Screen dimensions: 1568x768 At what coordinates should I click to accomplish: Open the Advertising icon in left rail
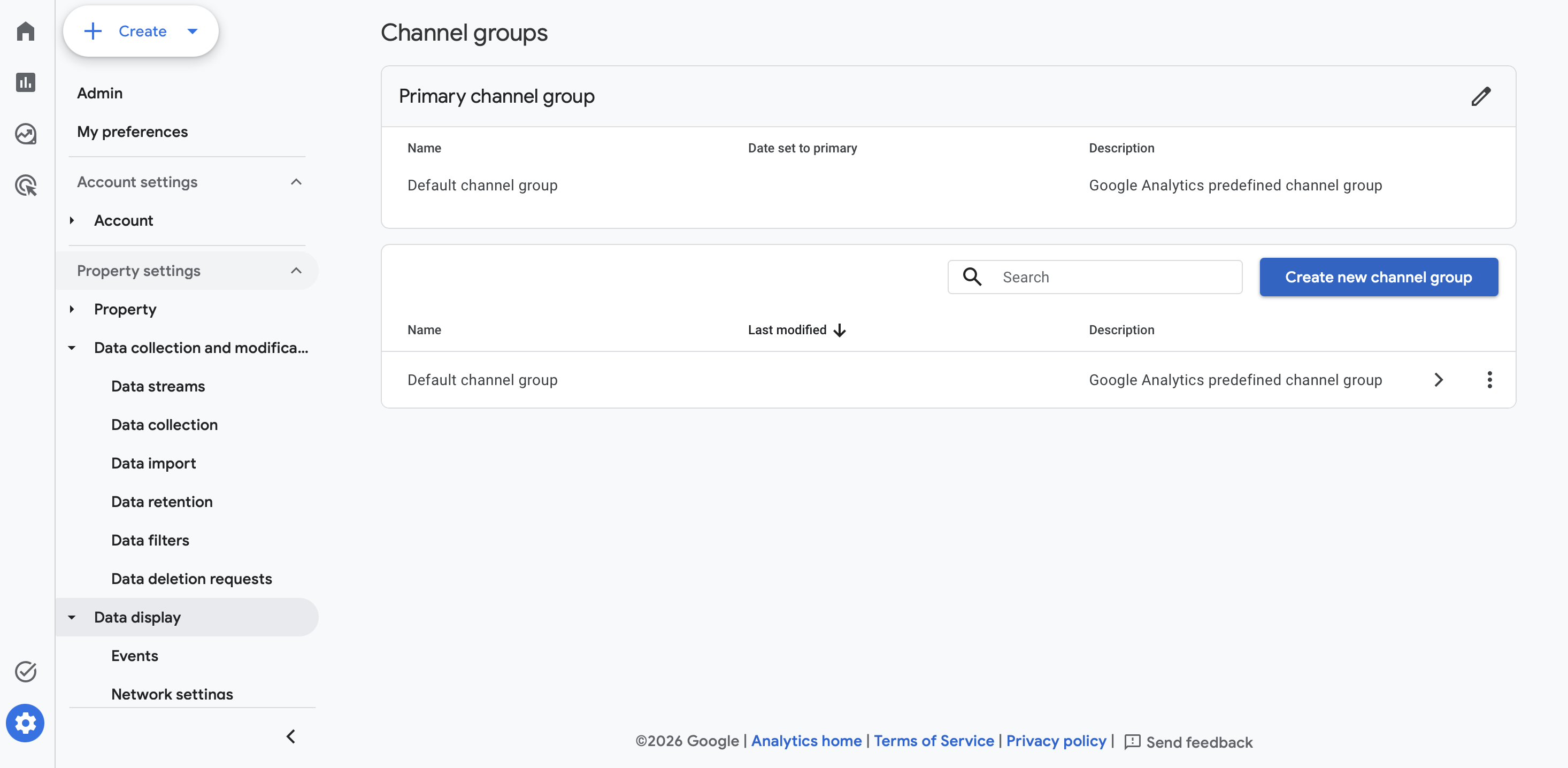[x=26, y=185]
